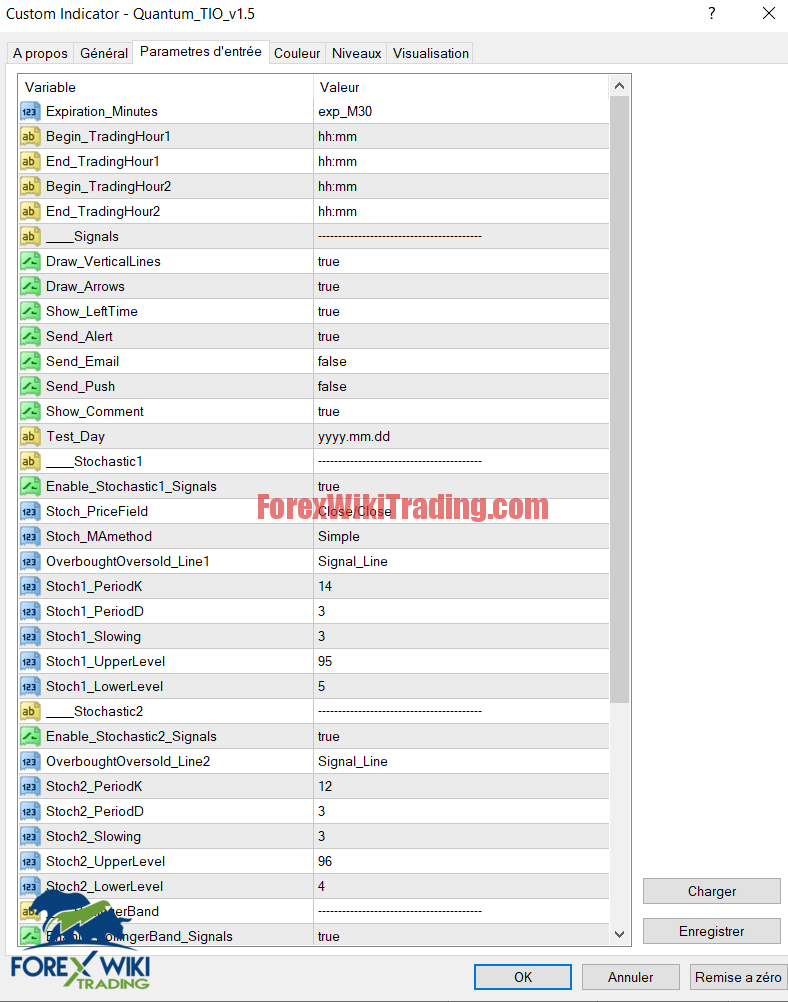The image size is (788, 1002).
Task: Click the Stoch_PriceField integer type icon
Action: (30, 511)
